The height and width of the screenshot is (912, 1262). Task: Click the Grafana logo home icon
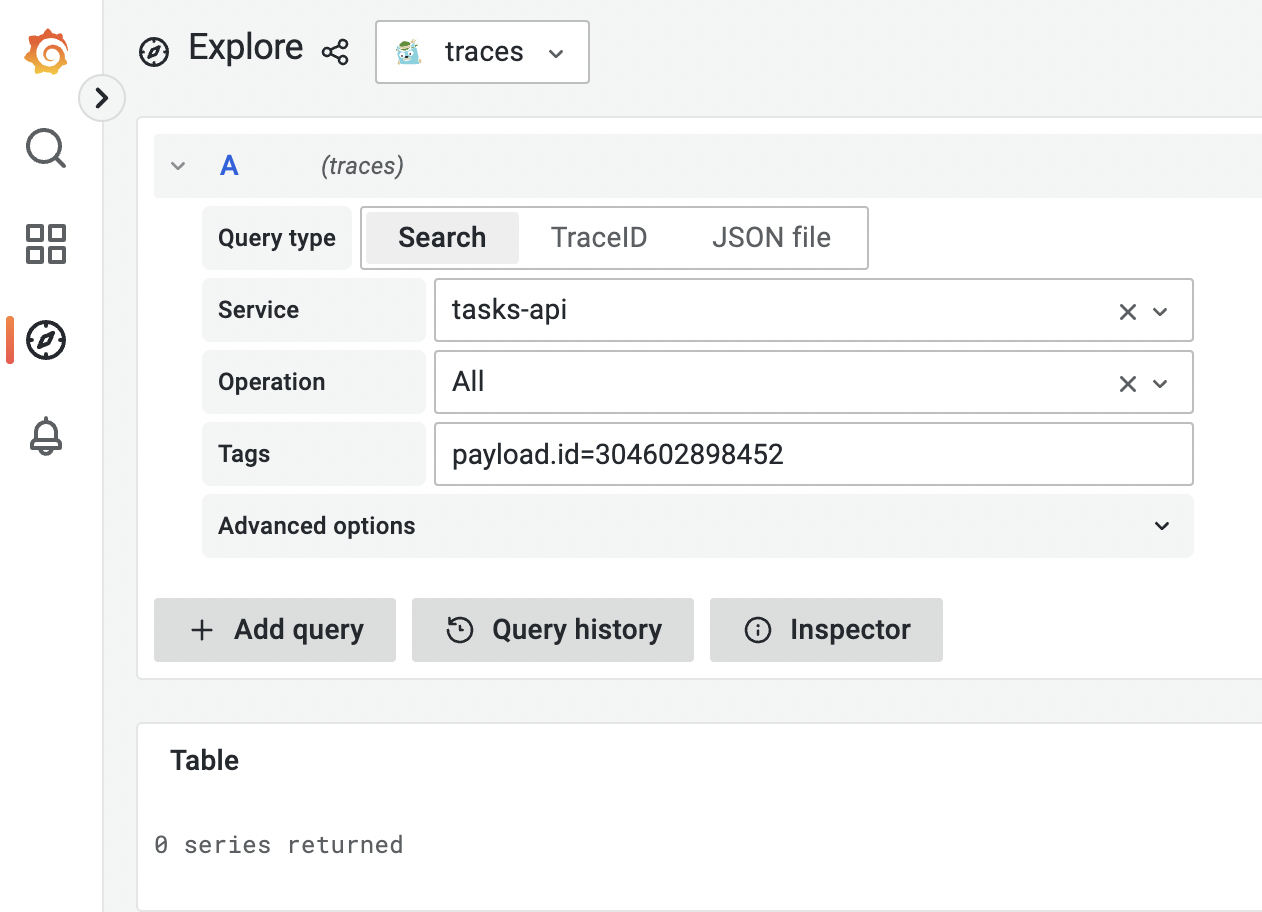(46, 52)
